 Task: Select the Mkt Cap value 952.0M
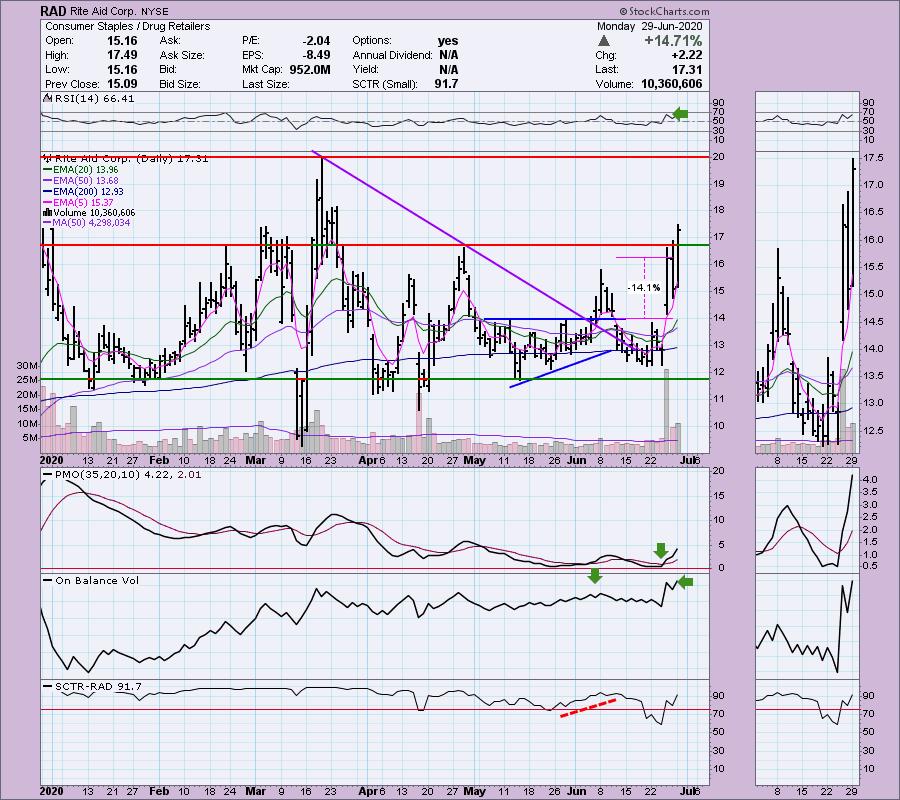pyautogui.click(x=310, y=69)
